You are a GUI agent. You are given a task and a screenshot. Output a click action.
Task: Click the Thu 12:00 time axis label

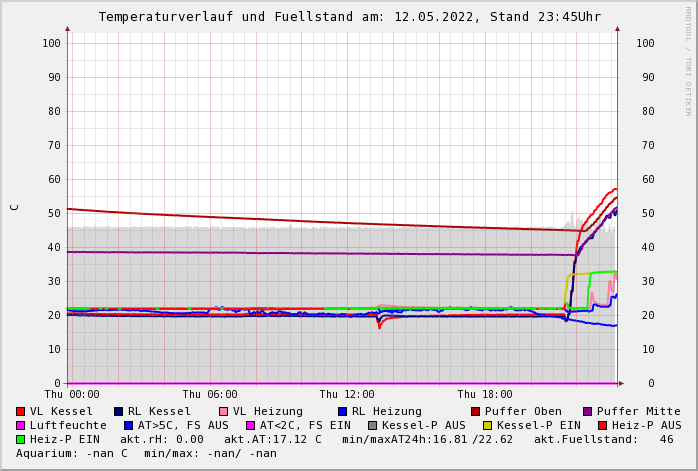pyautogui.click(x=347, y=394)
